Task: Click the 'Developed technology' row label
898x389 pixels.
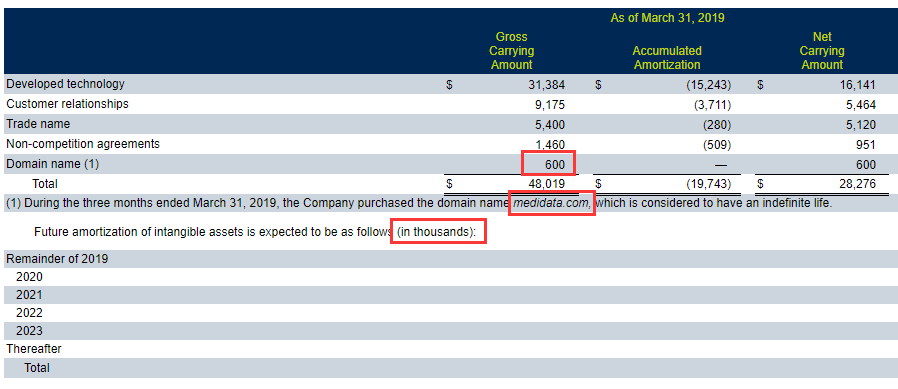Action: 65,84
